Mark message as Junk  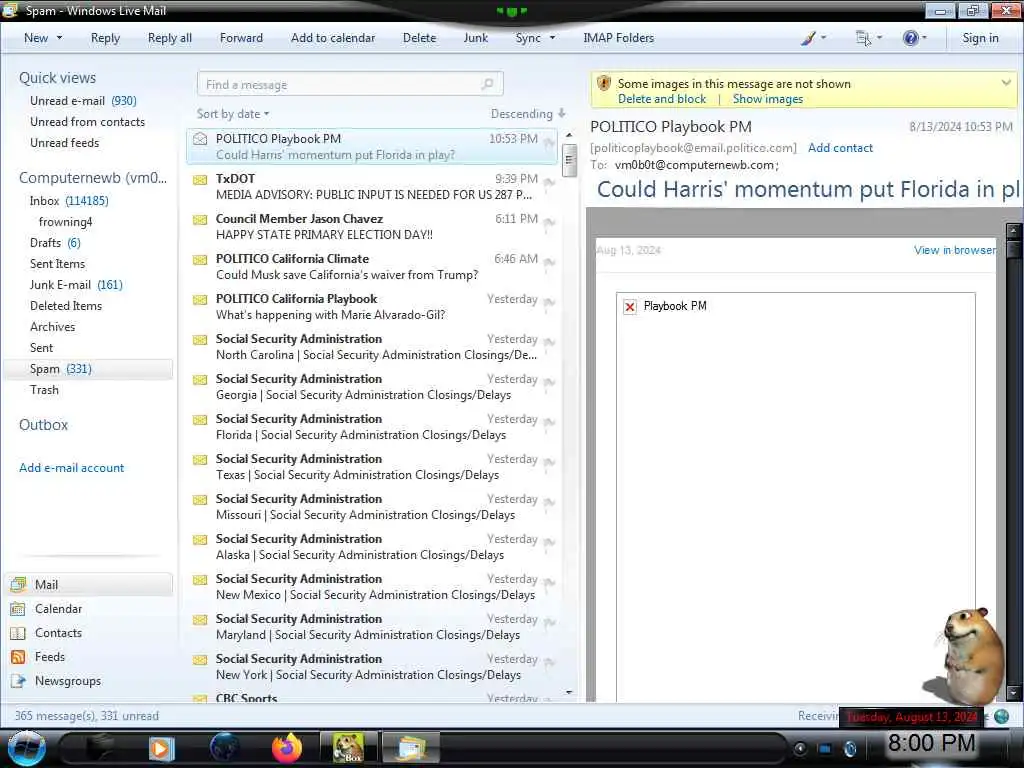[x=475, y=38]
